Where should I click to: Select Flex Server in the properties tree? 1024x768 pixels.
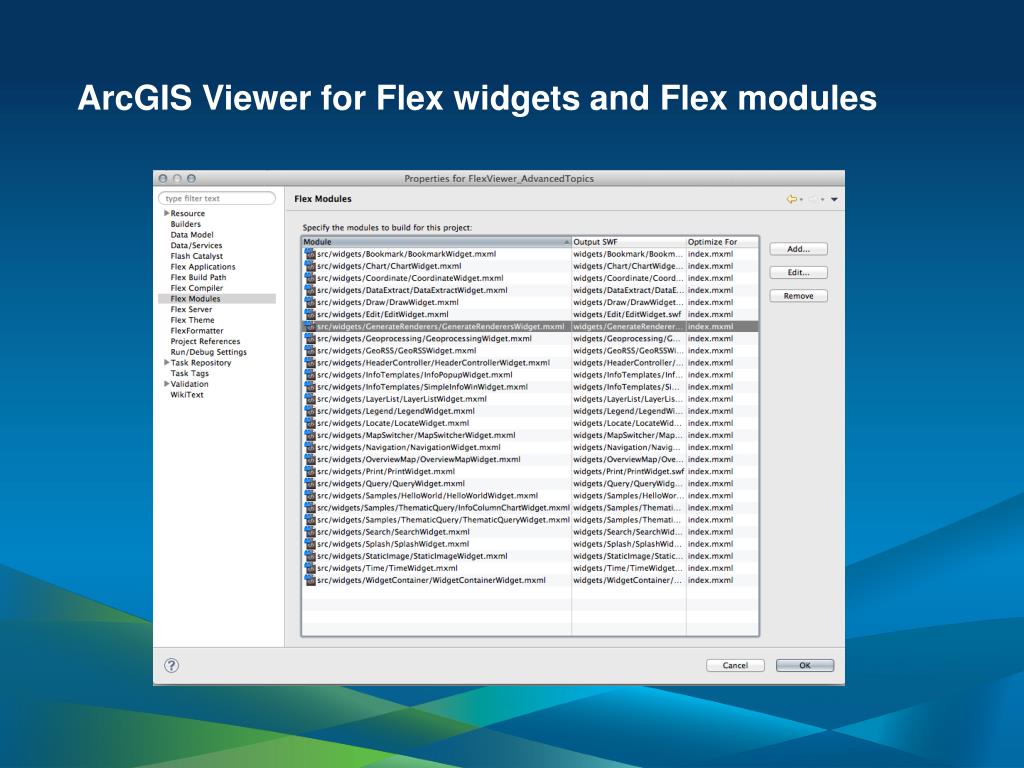(x=191, y=310)
